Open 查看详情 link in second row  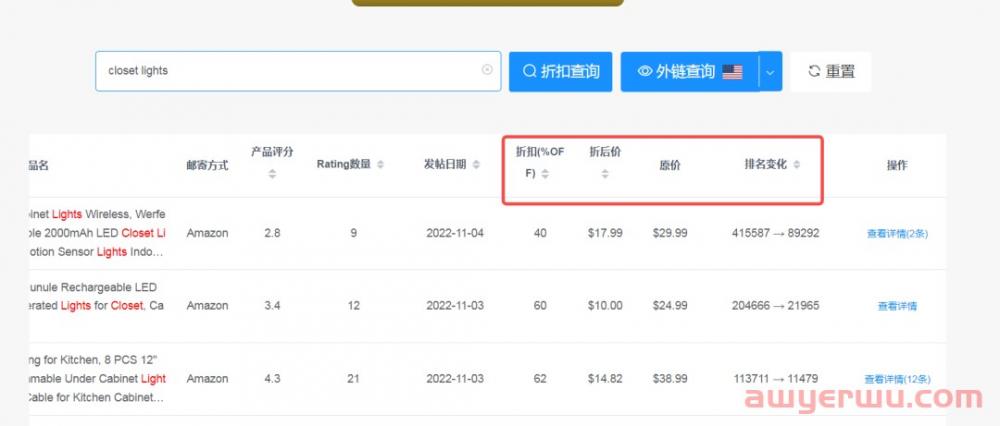point(897,306)
